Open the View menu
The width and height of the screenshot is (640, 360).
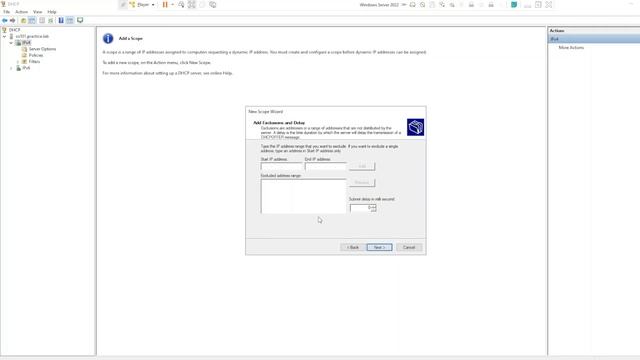click(38, 12)
